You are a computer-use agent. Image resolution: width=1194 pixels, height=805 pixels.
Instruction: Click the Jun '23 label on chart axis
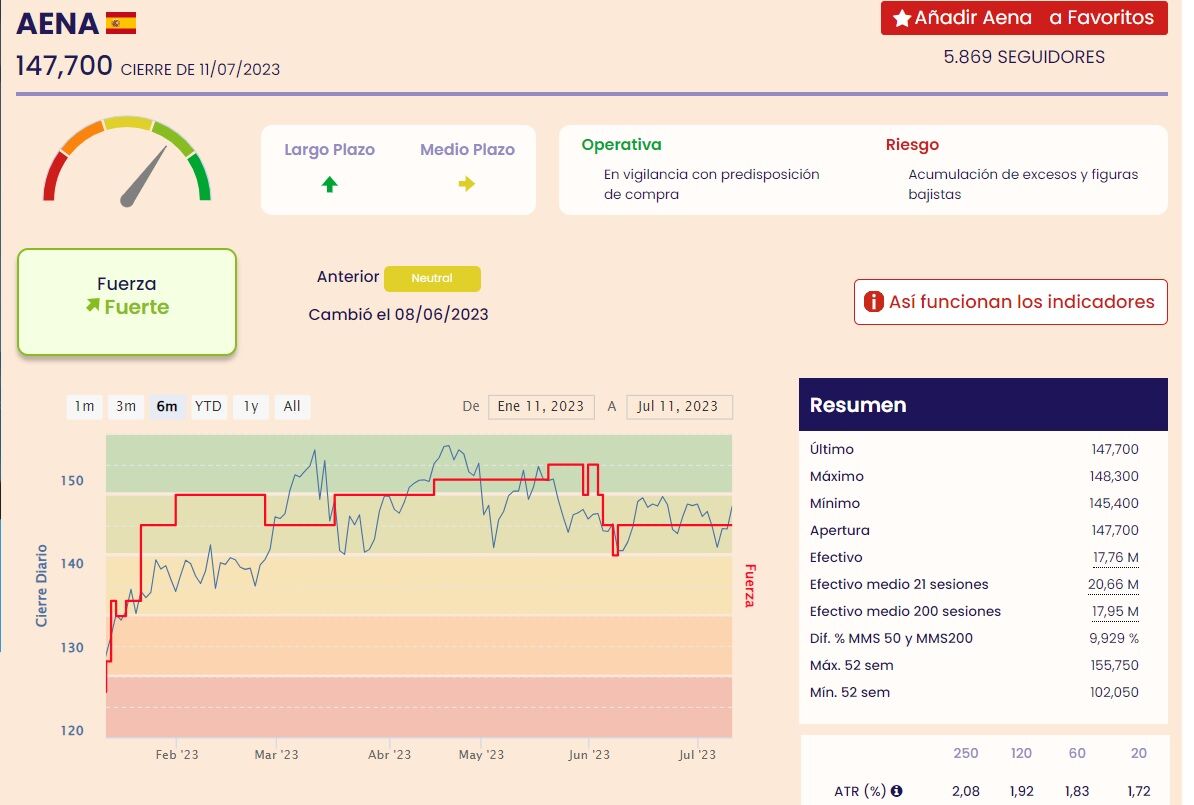pyautogui.click(x=589, y=755)
